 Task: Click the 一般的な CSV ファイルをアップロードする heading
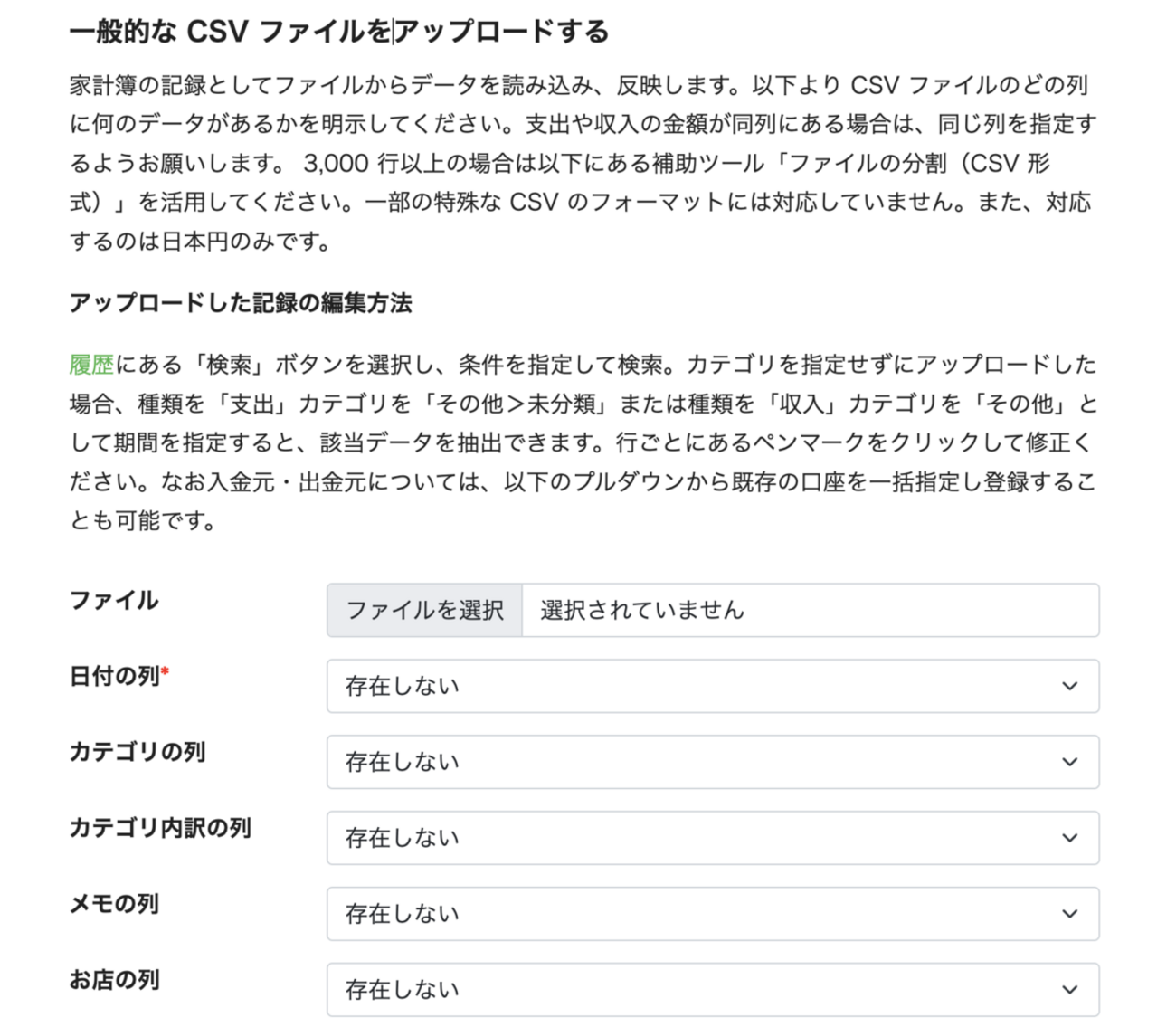pyautogui.click(x=339, y=33)
